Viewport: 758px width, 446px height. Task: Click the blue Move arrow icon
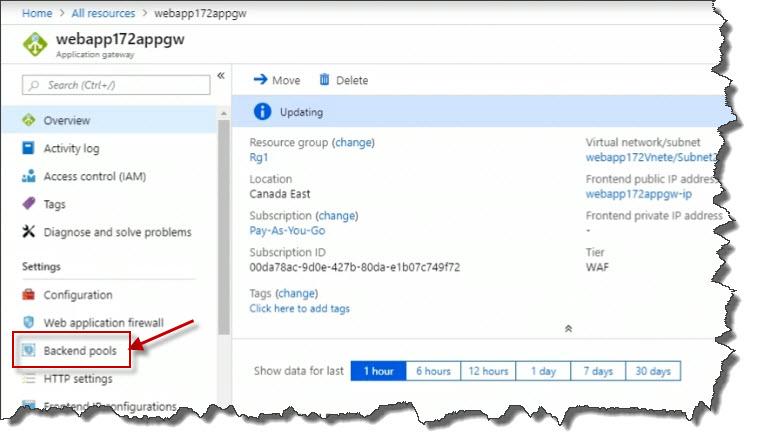[261, 79]
